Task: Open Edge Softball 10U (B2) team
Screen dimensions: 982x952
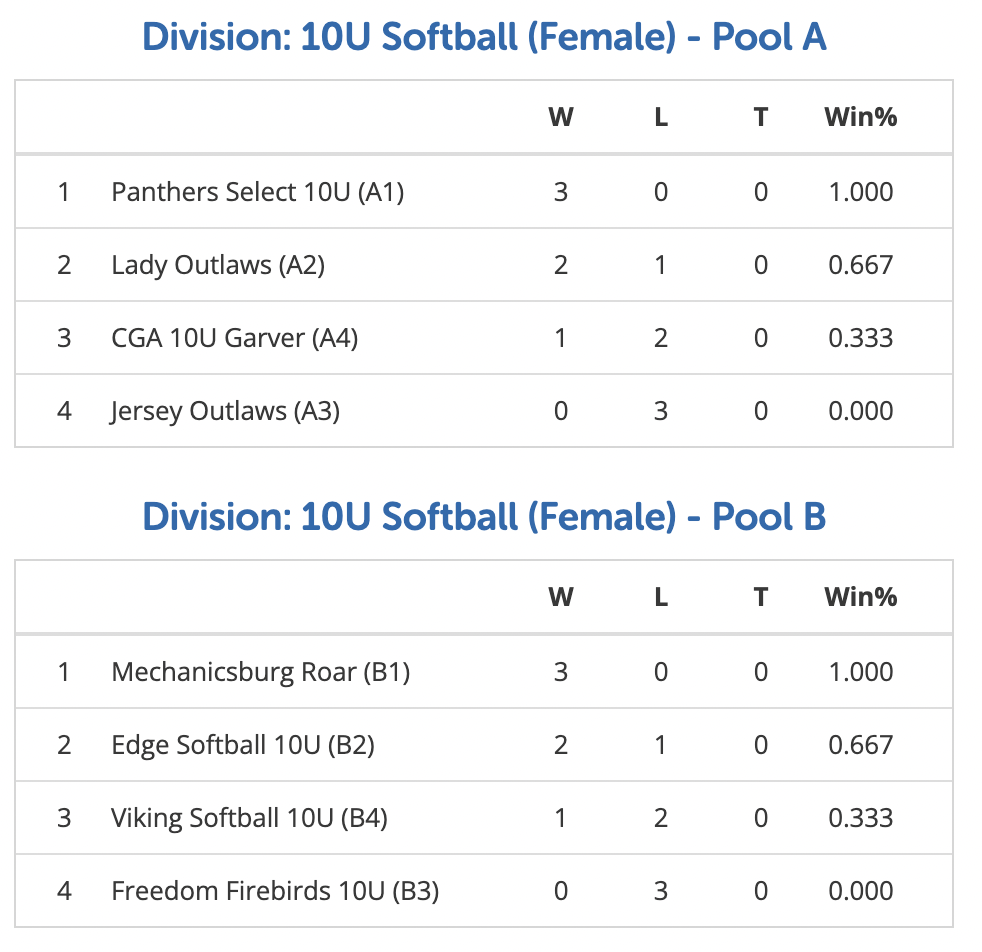Action: tap(243, 745)
